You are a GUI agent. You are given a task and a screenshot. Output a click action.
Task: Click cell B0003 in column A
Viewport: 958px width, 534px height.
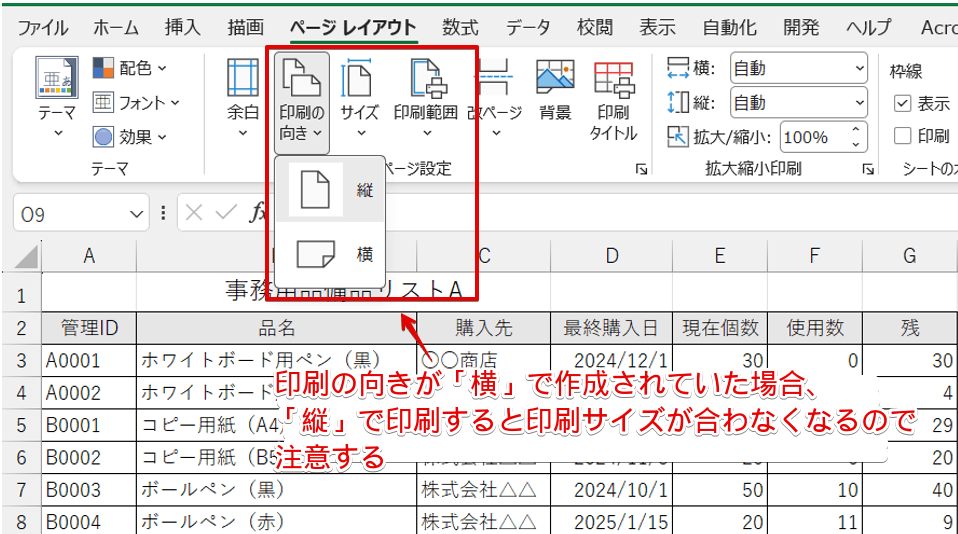point(89,490)
